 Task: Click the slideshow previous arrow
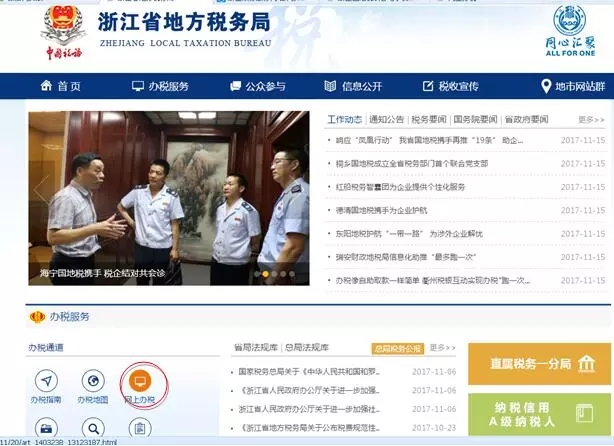(x=41, y=190)
